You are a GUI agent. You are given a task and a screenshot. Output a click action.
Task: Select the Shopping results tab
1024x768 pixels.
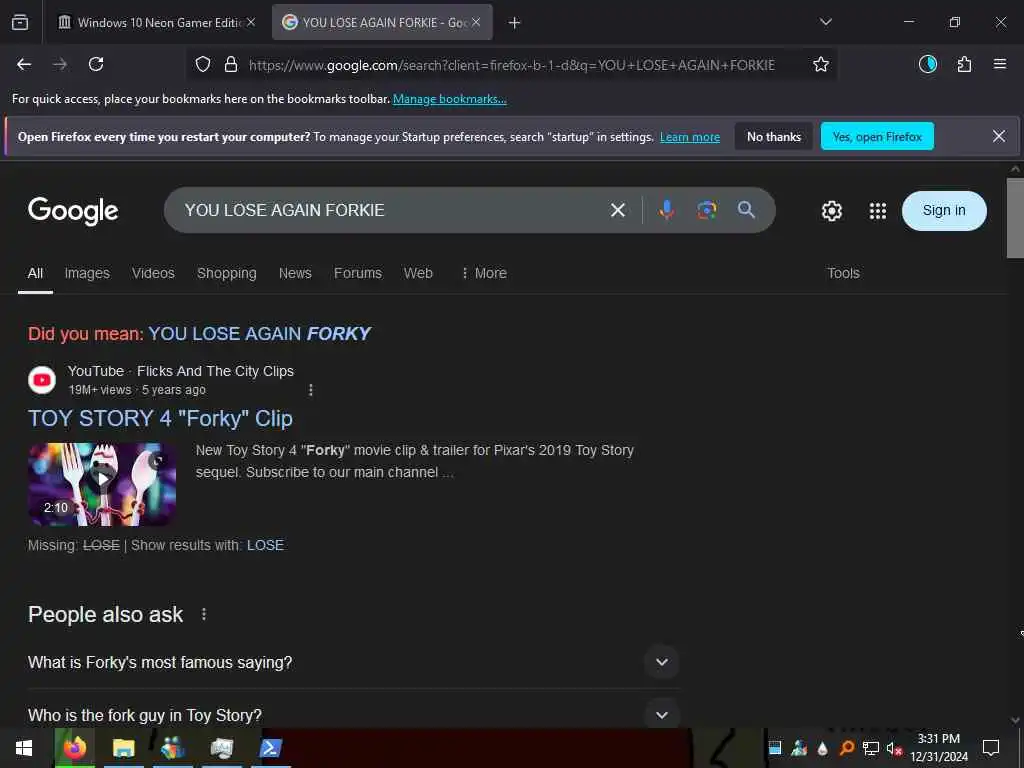(x=227, y=273)
